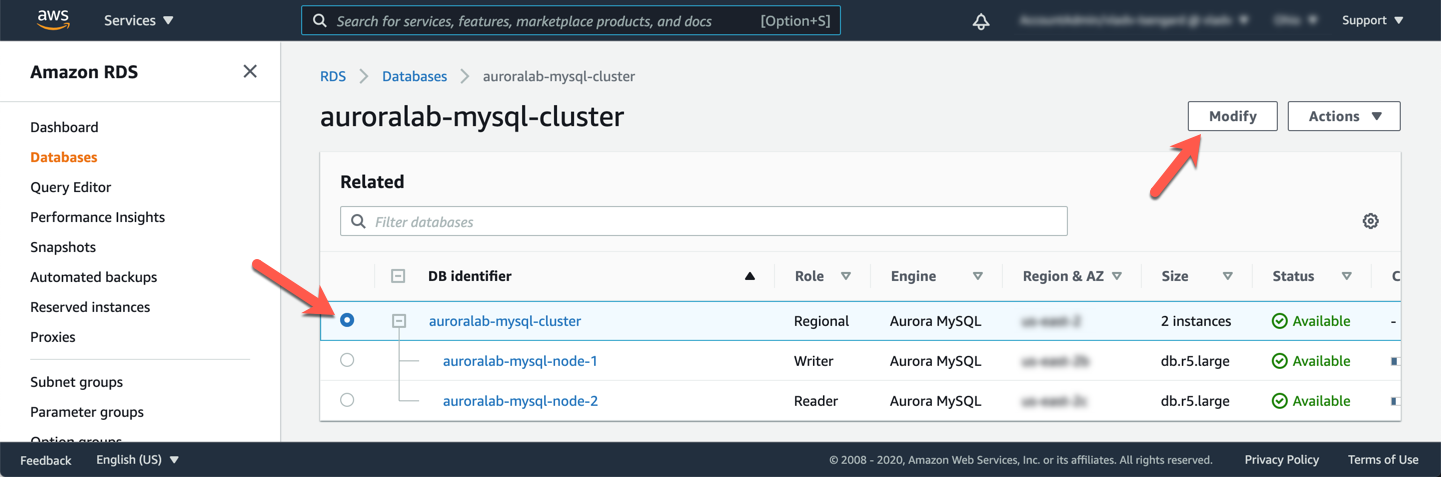Screen dimensions: 1441x477
Task: Open Automated backups in sidebar
Action: click(x=93, y=277)
